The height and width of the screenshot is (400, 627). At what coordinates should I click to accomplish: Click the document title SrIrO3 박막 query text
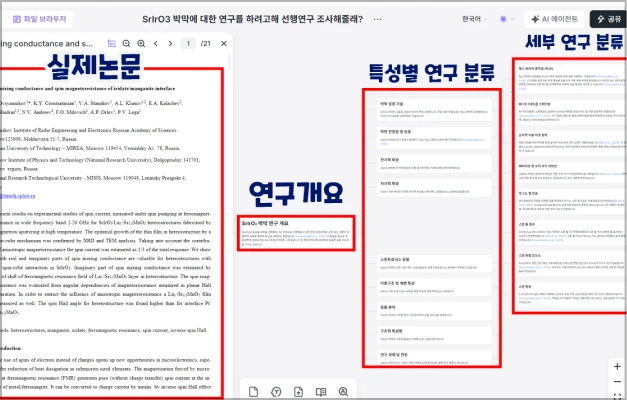[x=252, y=19]
